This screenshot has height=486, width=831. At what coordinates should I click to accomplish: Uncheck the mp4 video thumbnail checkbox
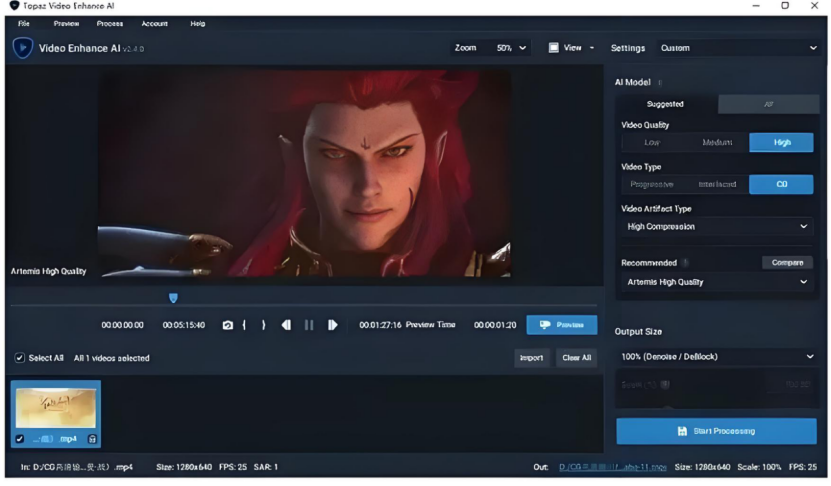(x=20, y=439)
